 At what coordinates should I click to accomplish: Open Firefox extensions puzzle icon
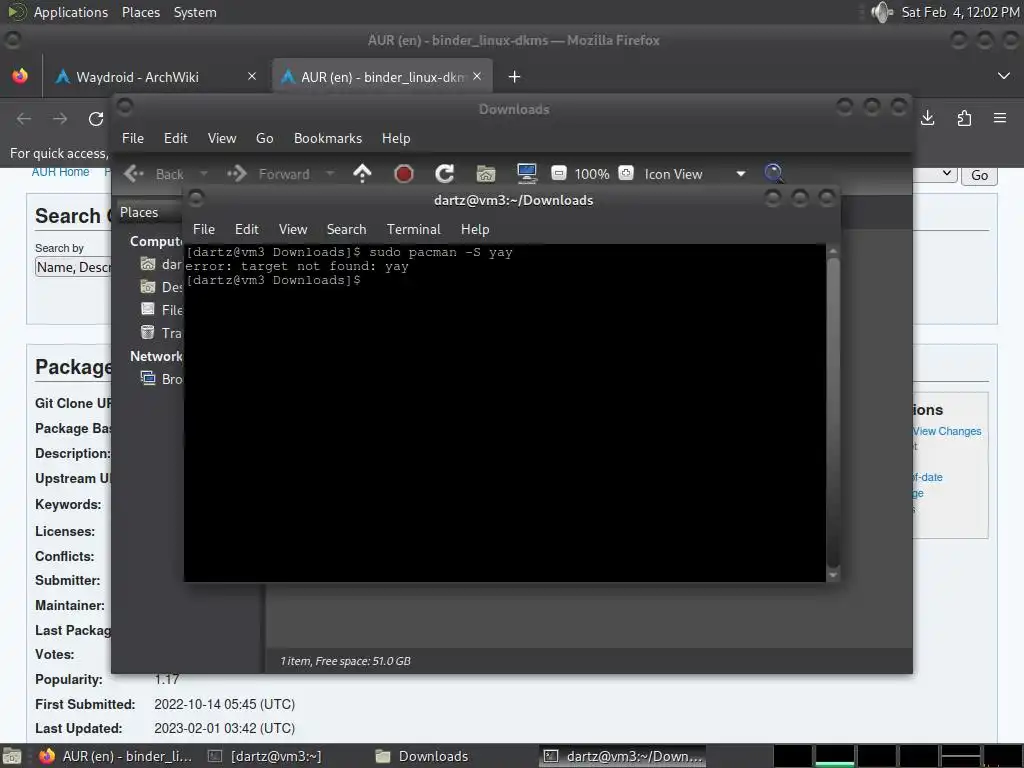coord(964,118)
